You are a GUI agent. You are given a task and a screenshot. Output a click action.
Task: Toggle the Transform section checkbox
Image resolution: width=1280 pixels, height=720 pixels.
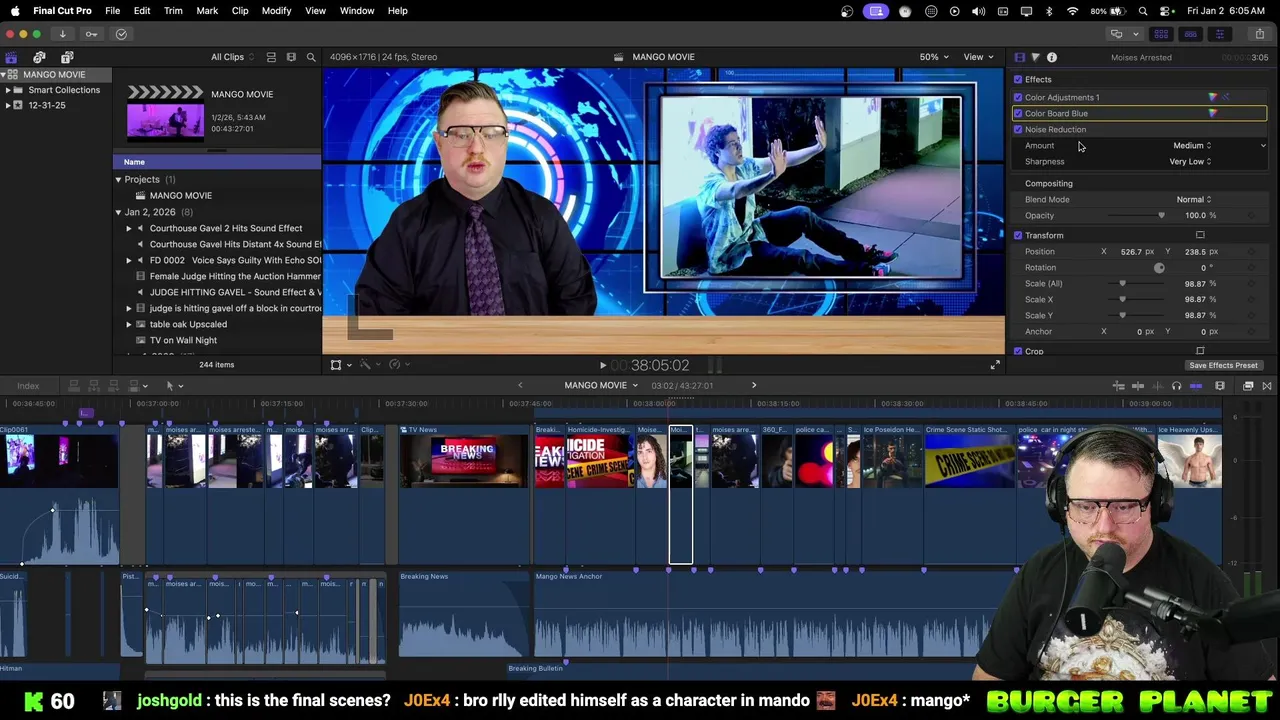coord(1018,235)
